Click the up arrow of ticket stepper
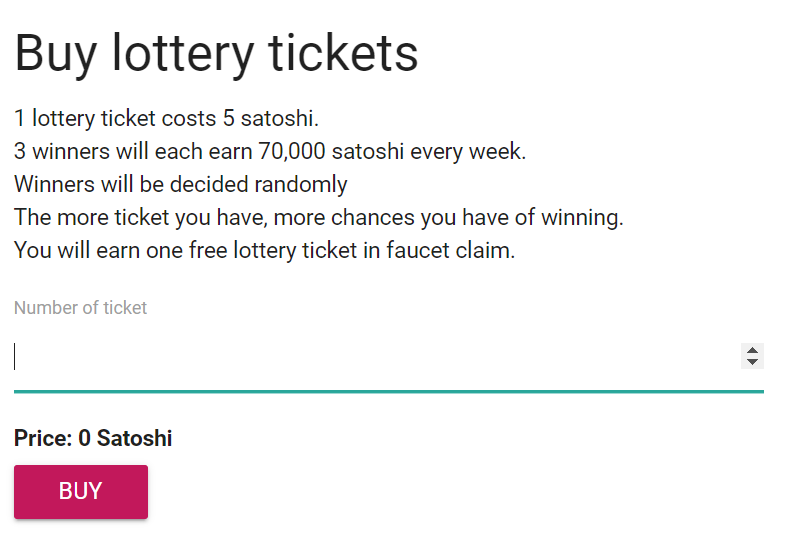The width and height of the screenshot is (809, 553). coord(752,350)
